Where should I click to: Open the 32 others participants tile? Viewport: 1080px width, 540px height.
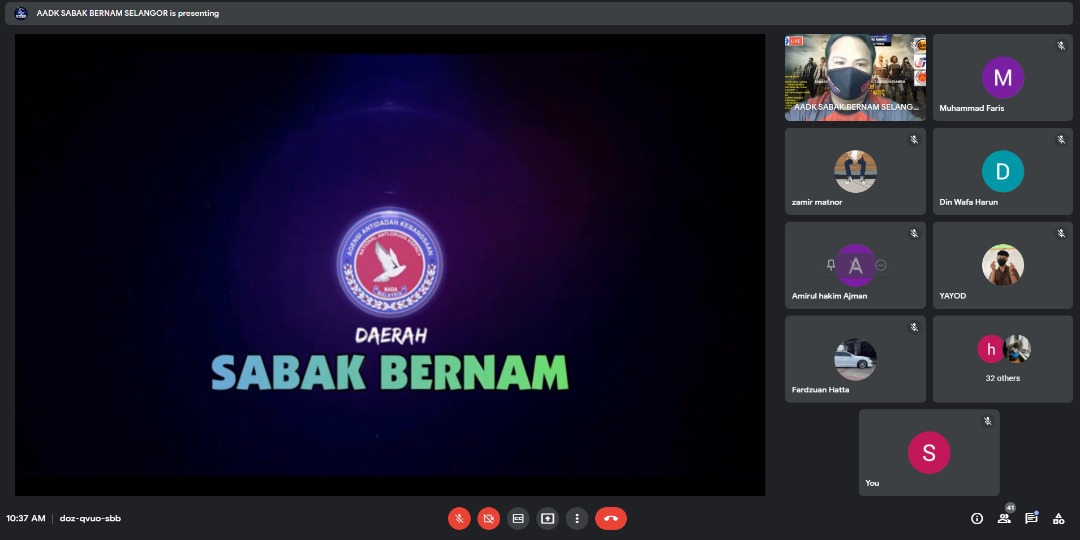click(x=1003, y=359)
